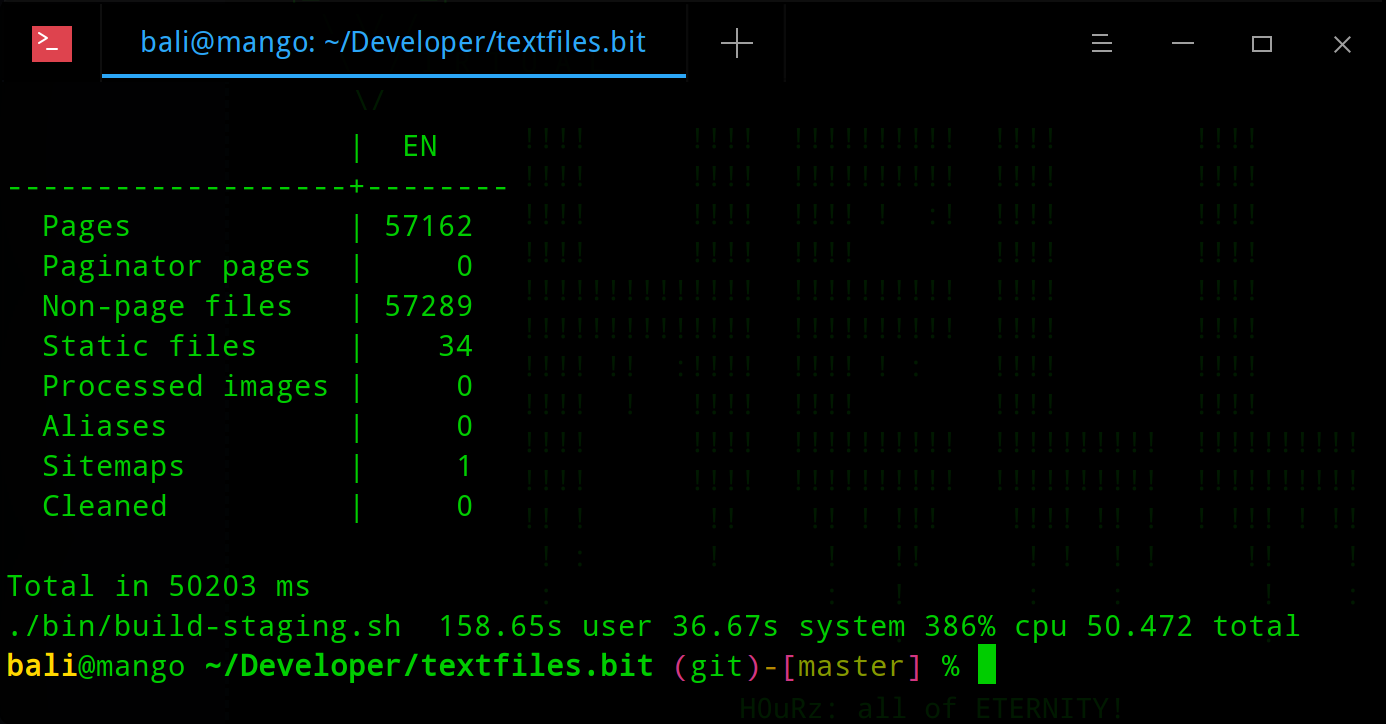Click the Total in 50203 ms line

tap(155, 585)
